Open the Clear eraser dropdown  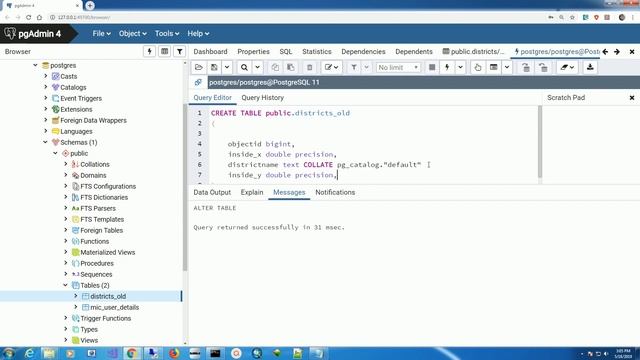[x=567, y=67]
